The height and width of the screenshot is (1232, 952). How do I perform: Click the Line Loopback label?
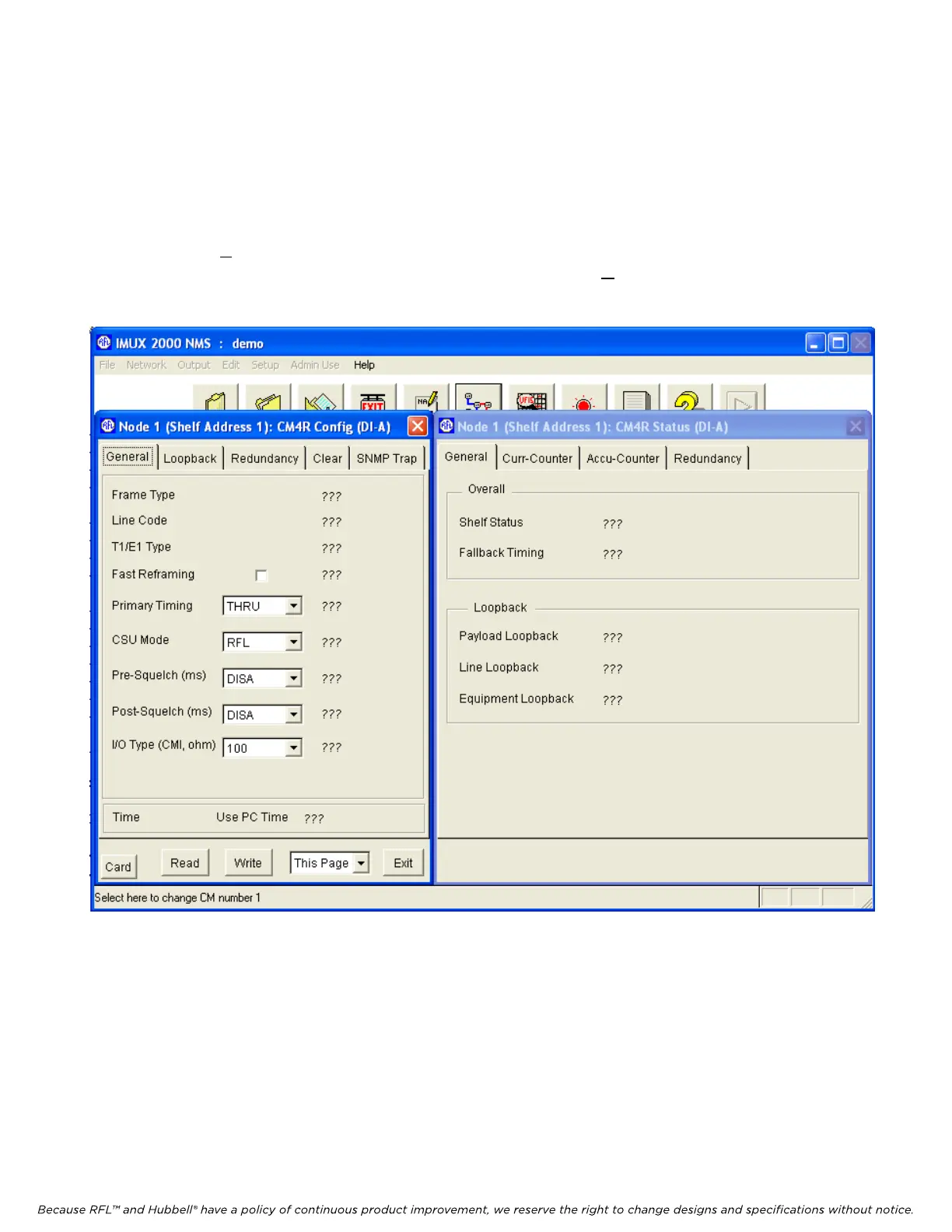[499, 667]
